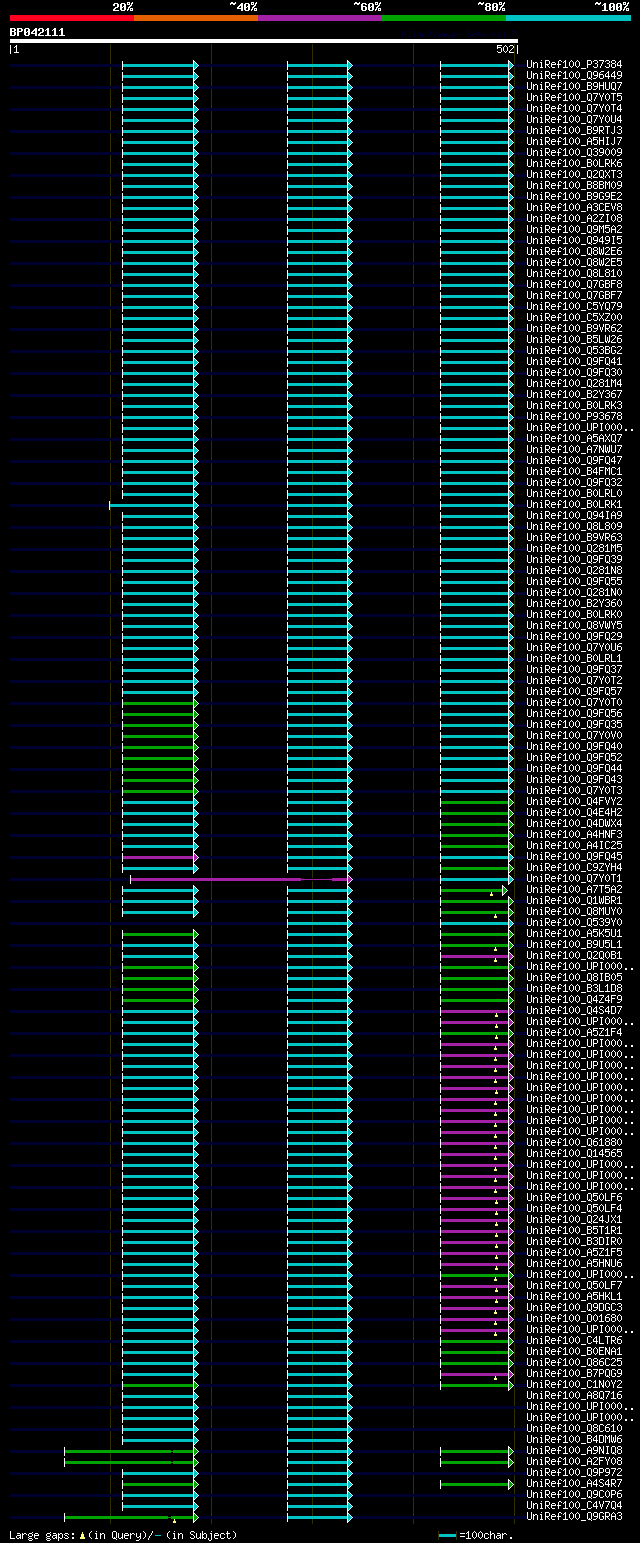Open the UniRef100_A9NIQ8 hit
The width and height of the screenshot is (640, 1543).
tap(574, 1450)
